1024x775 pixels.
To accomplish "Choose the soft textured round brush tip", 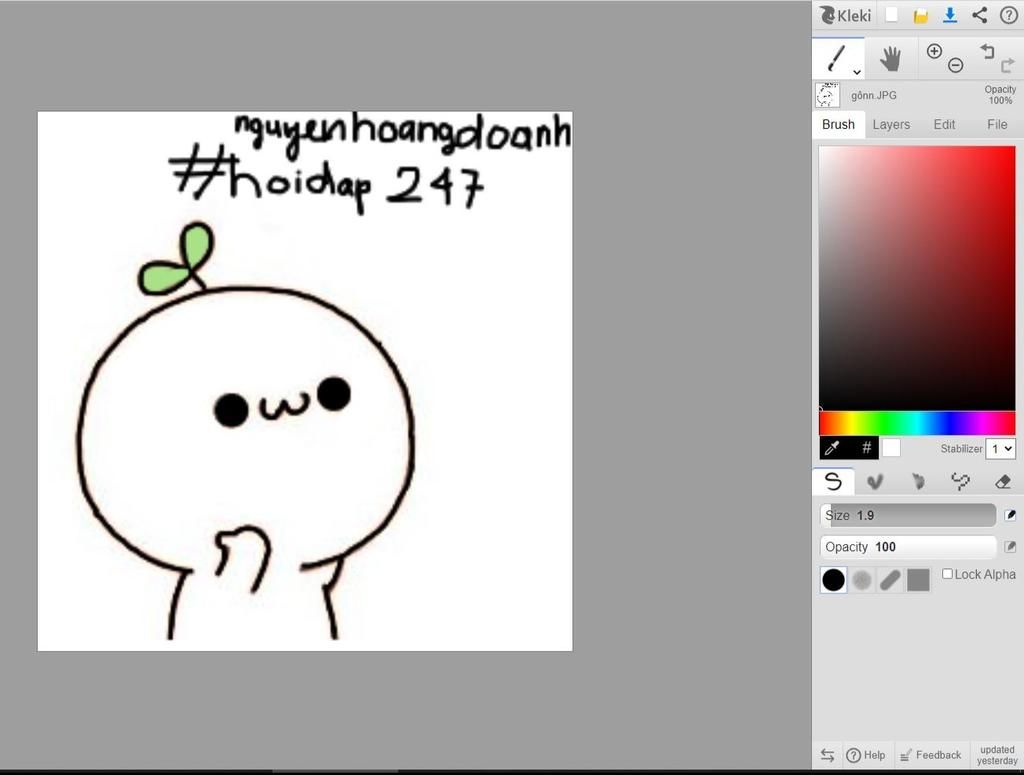I will pos(862,580).
